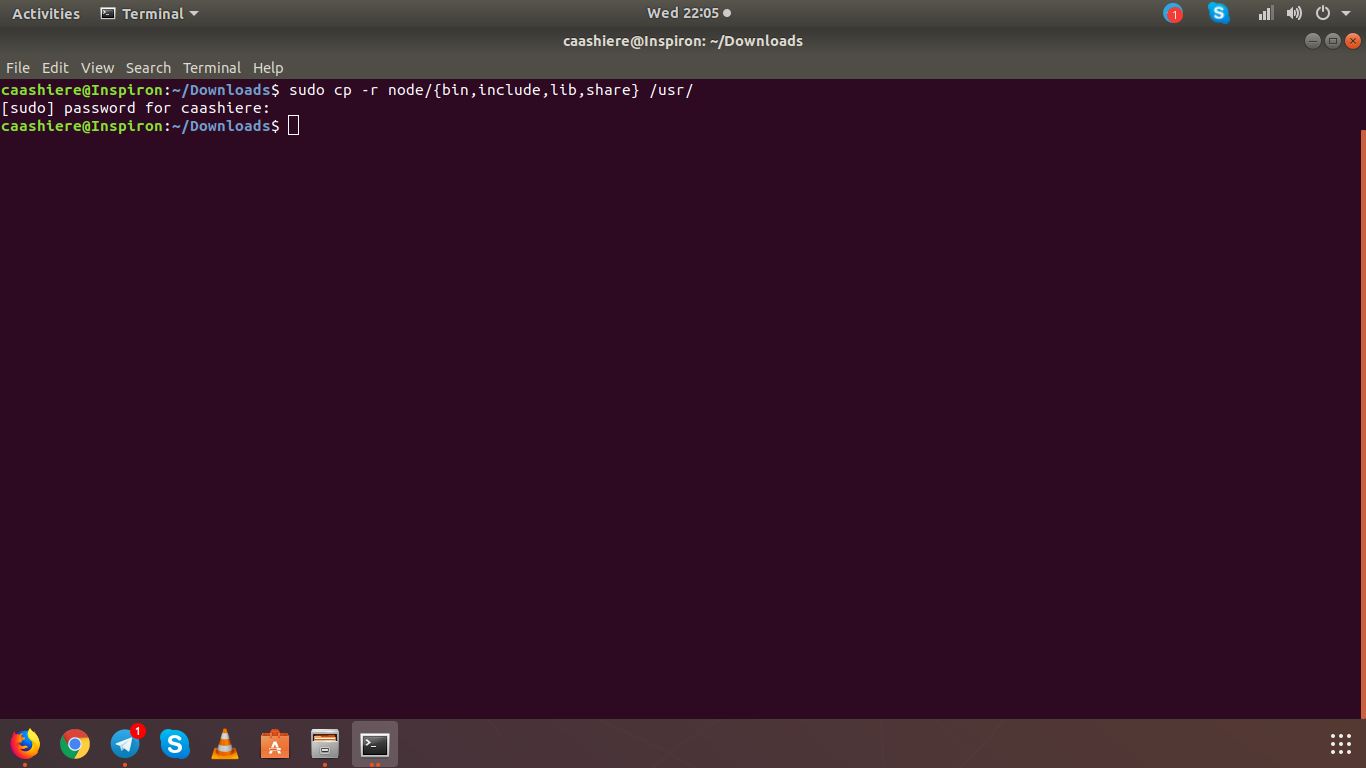Open Google Chrome from the dock

click(x=75, y=744)
